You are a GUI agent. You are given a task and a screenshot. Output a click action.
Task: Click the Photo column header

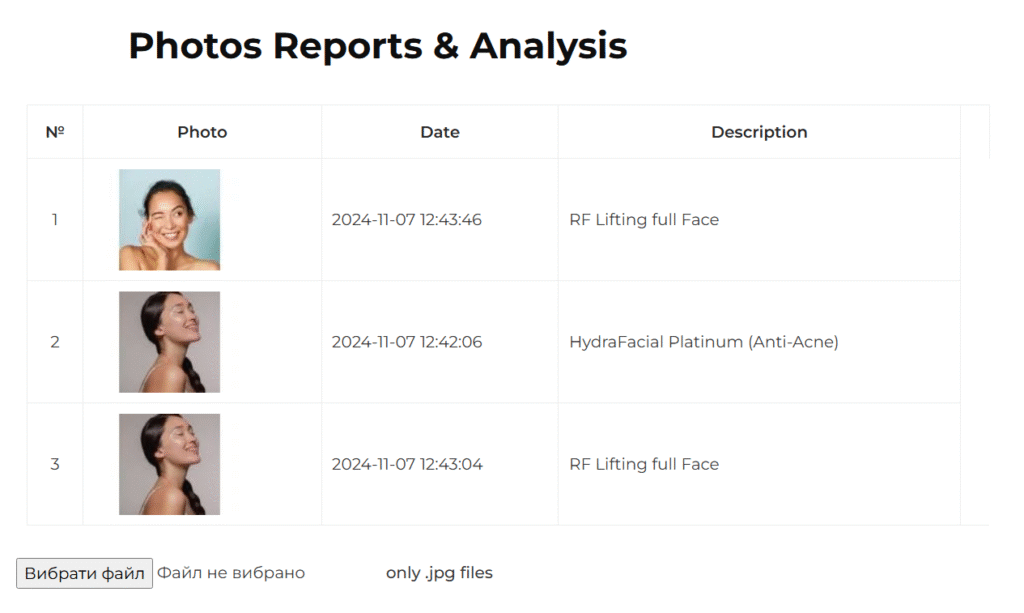(x=202, y=132)
